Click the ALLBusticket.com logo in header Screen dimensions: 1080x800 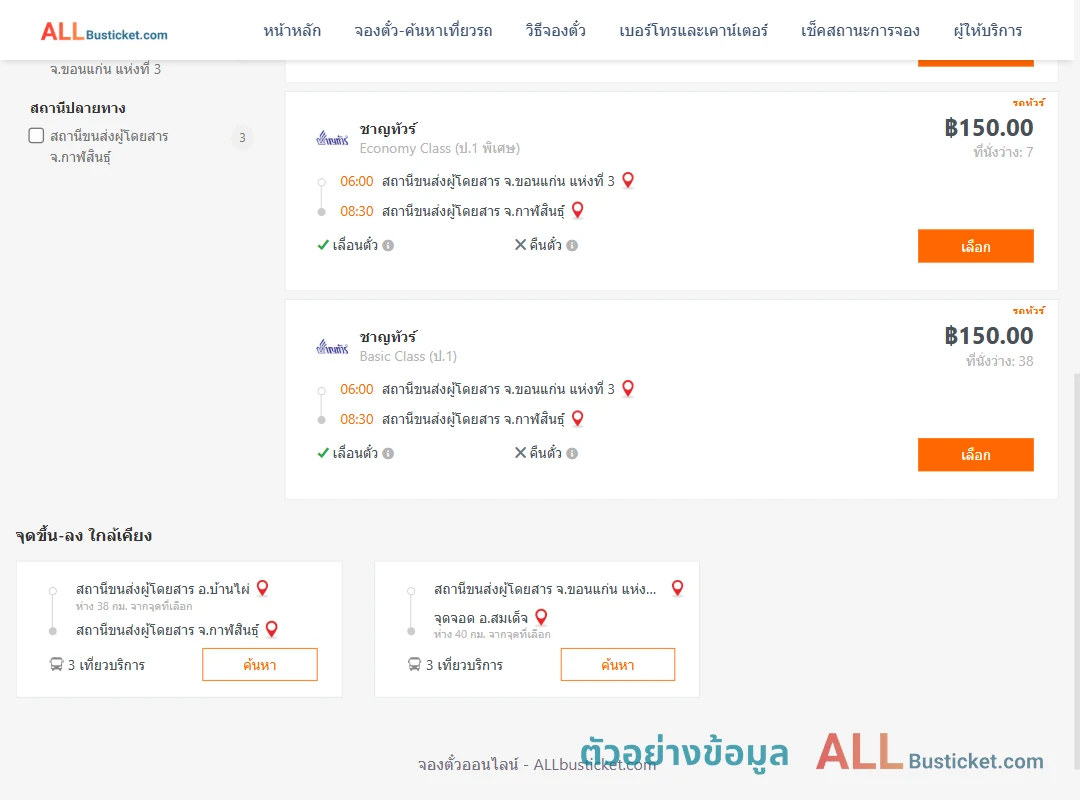[104, 31]
